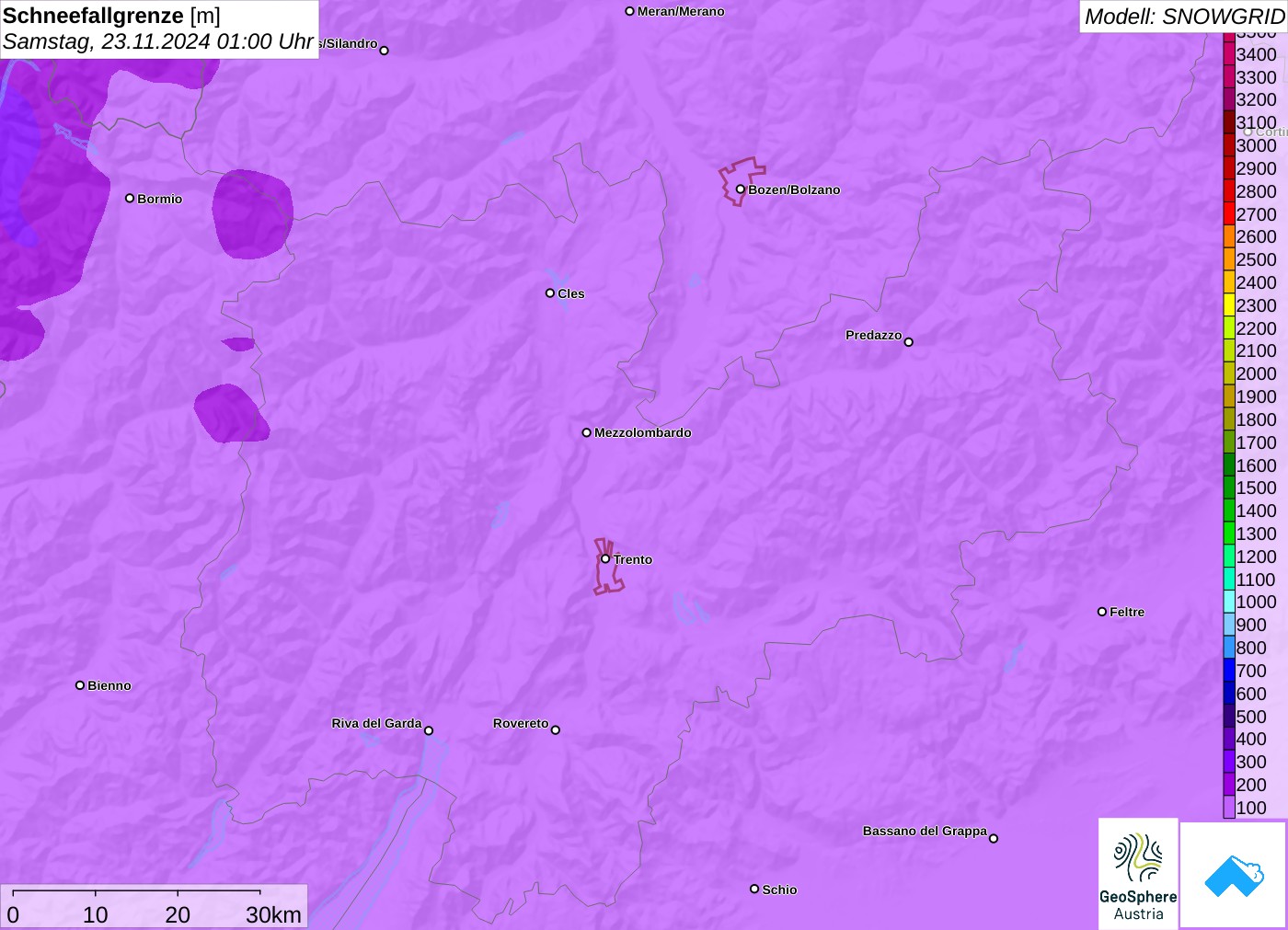Click the legend value '2700'
The image size is (1288, 930).
(x=1256, y=214)
